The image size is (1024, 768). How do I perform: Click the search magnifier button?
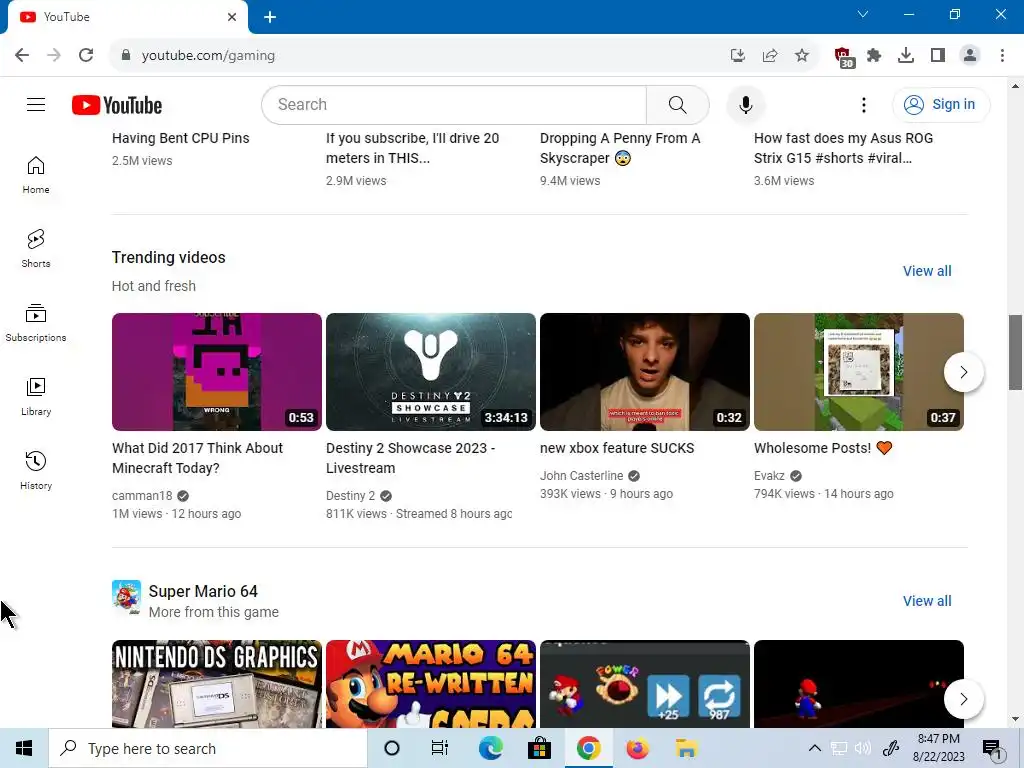pyautogui.click(x=677, y=104)
